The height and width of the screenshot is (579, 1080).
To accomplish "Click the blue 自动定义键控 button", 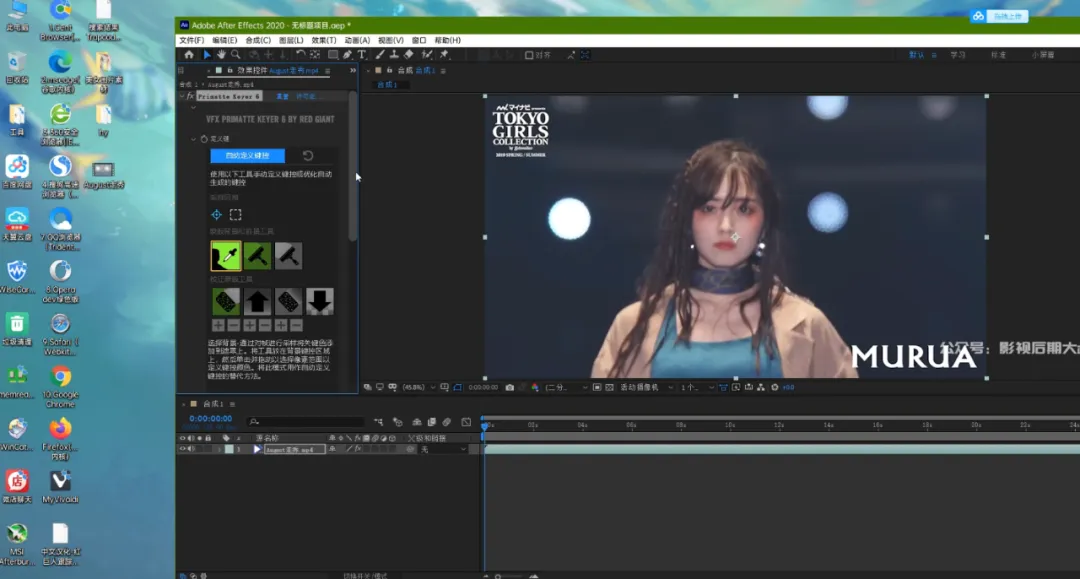I will coord(247,156).
